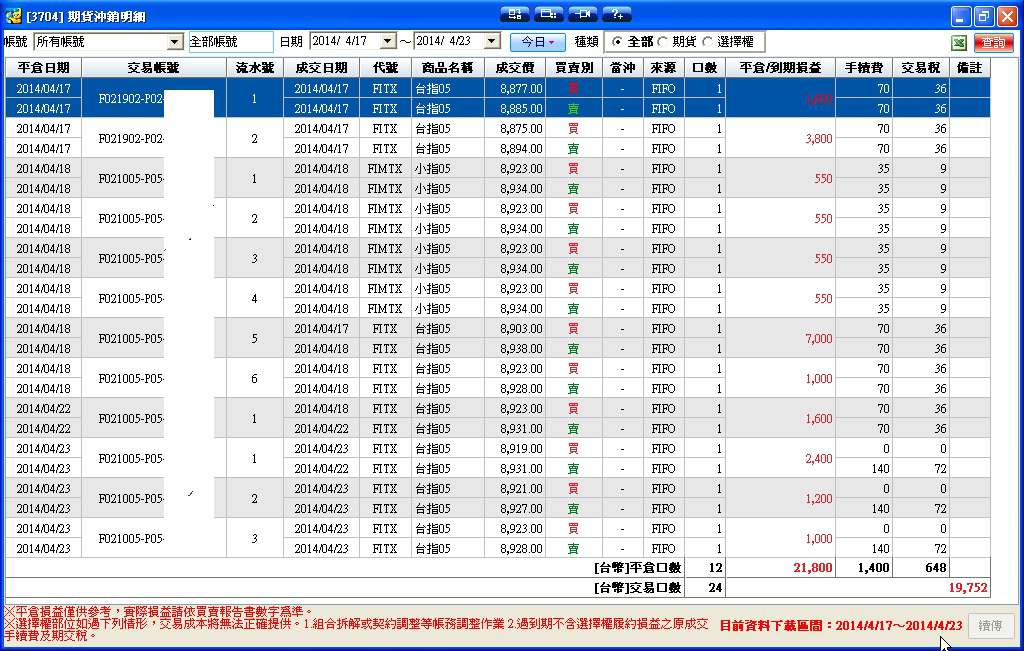Click the 交易口數 total count 24

[715, 588]
